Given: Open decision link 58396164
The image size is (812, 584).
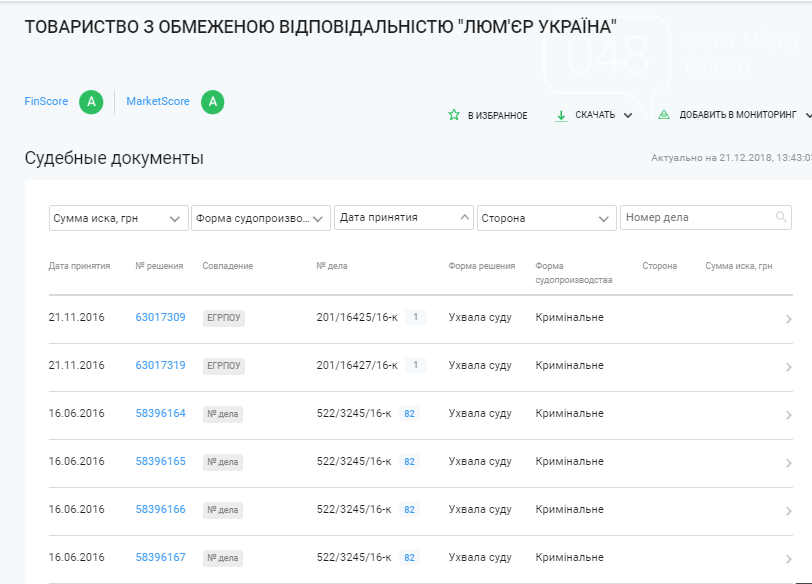Looking at the screenshot, I should pos(161,414).
